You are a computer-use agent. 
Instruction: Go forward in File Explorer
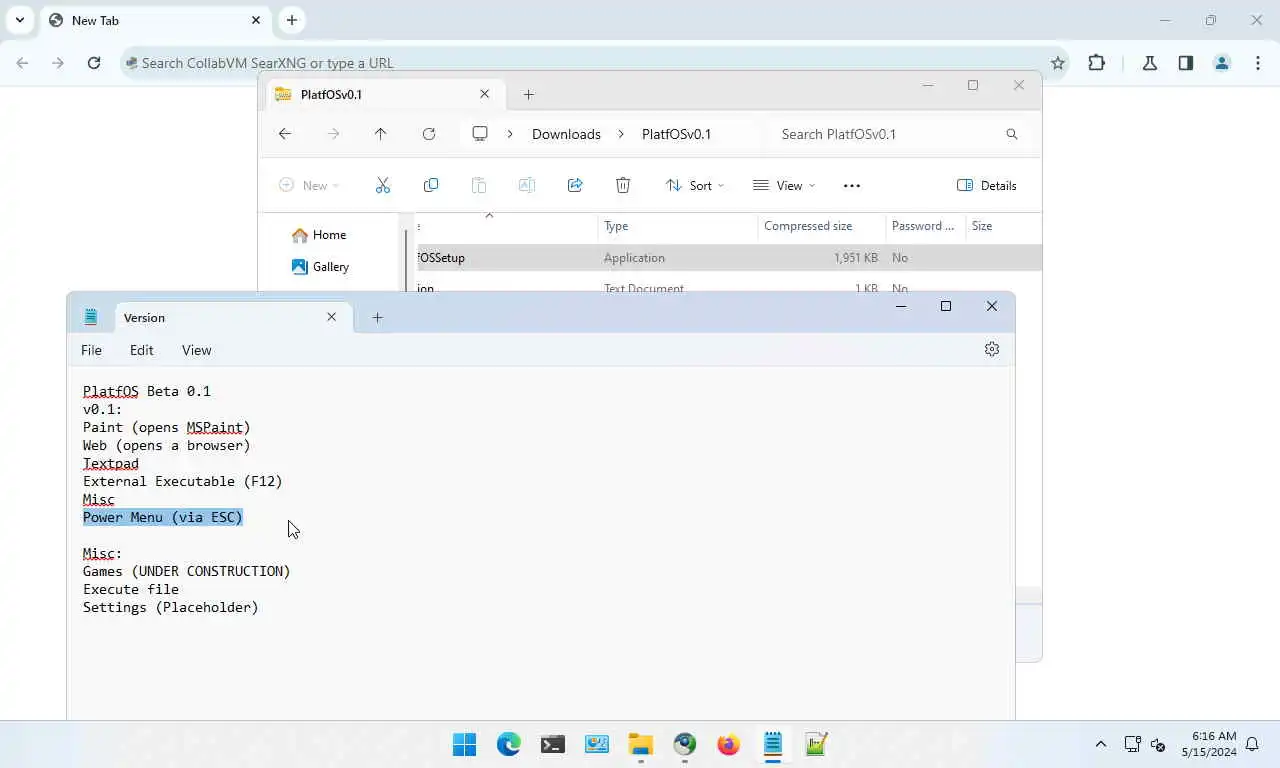333,134
